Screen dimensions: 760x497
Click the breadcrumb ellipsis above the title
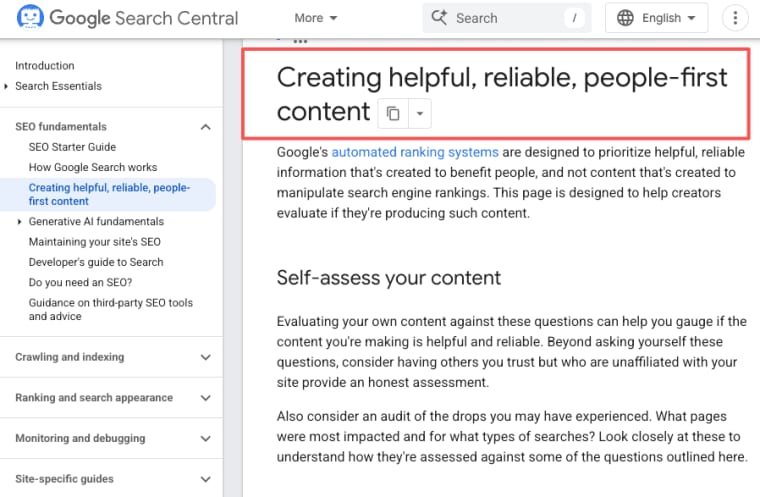click(300, 41)
